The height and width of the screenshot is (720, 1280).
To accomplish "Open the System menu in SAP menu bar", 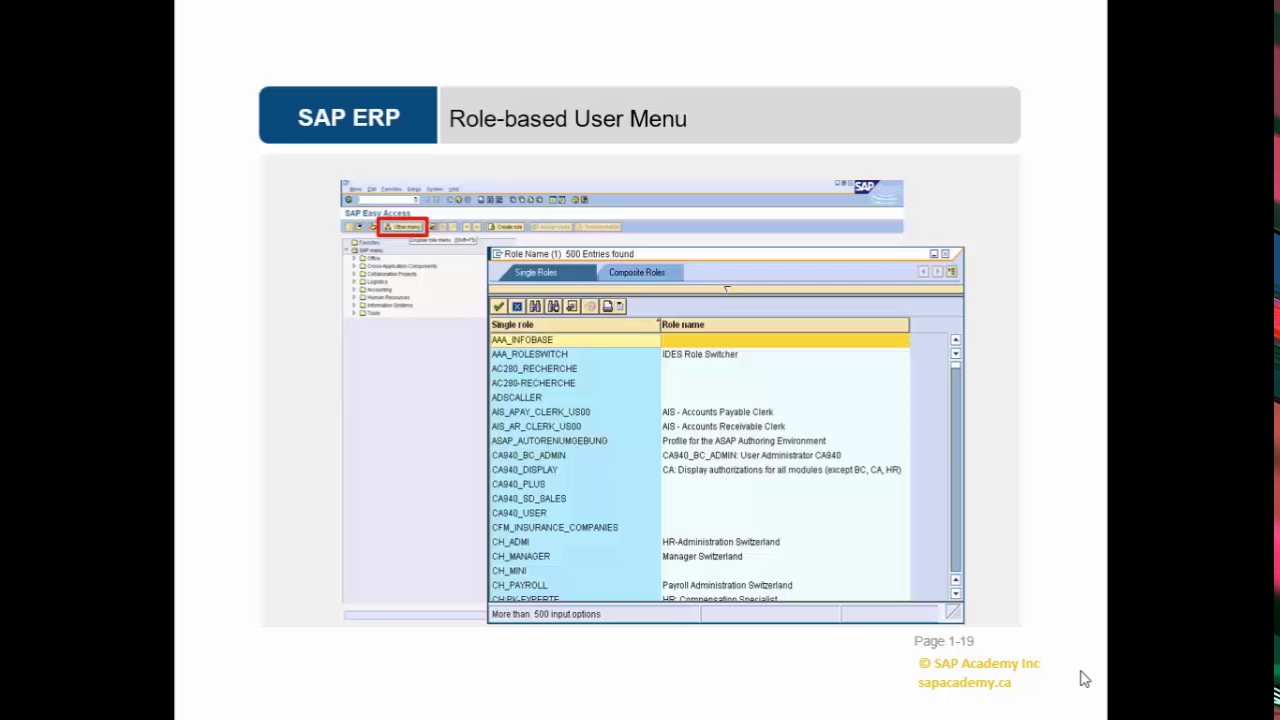I will (x=435, y=189).
